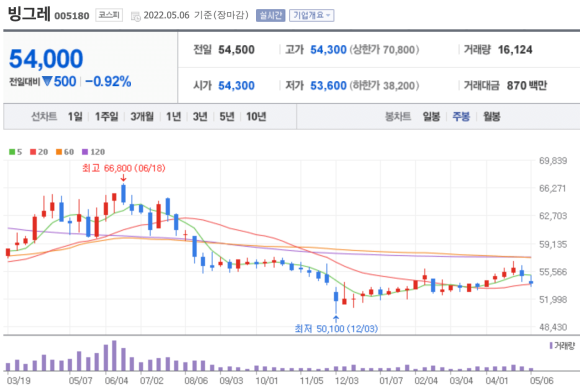This screenshot has height=389, width=580.
Task: Click the 거래량 16,124 volume value
Action: pyautogui.click(x=515, y=50)
